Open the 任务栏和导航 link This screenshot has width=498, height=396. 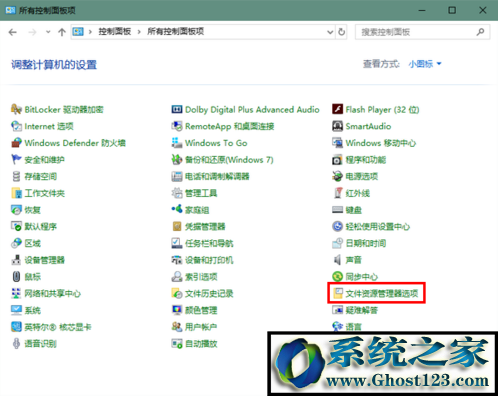coord(209,243)
